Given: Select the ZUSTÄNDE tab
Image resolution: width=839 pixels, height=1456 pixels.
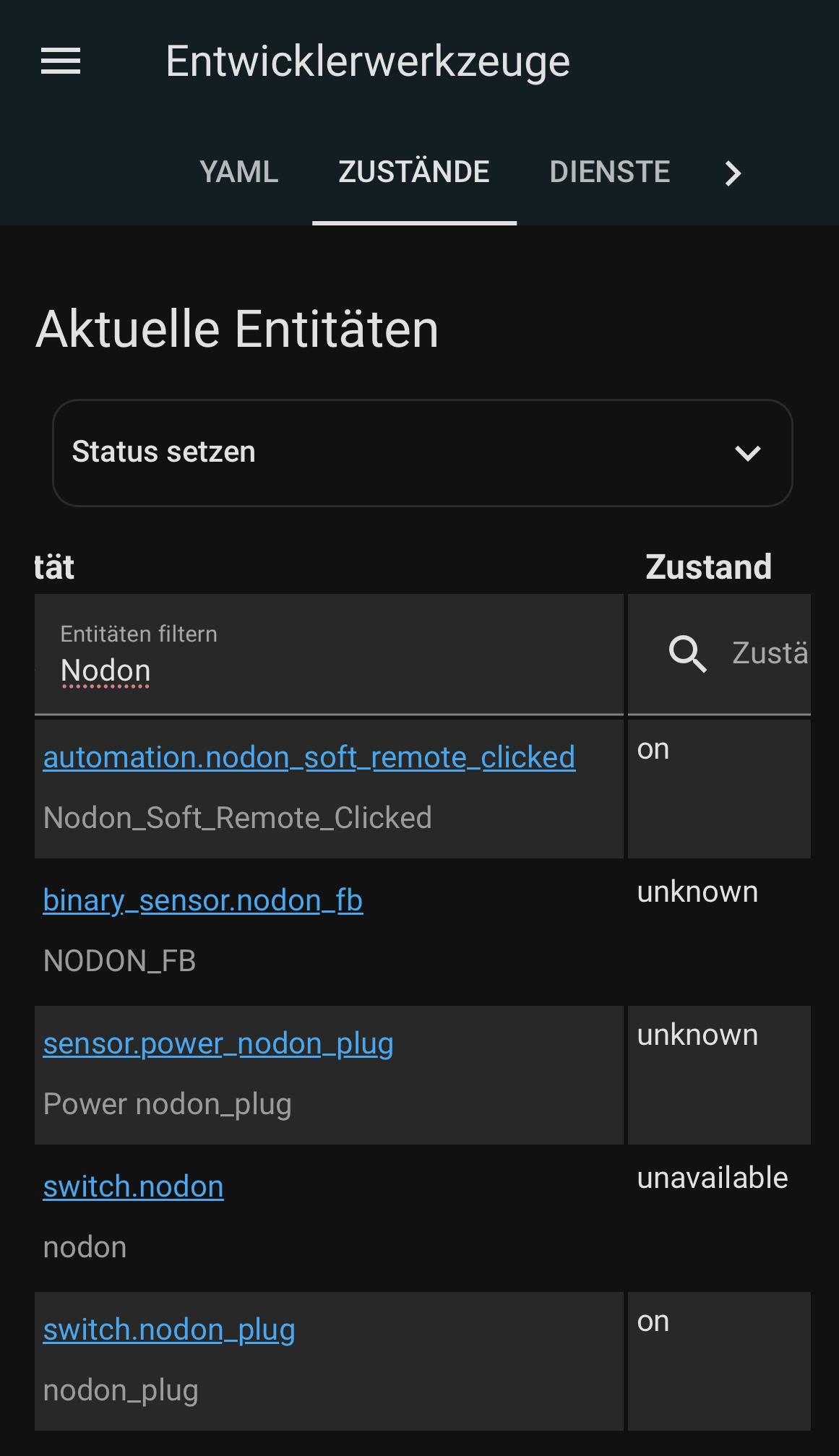Looking at the screenshot, I should point(414,173).
